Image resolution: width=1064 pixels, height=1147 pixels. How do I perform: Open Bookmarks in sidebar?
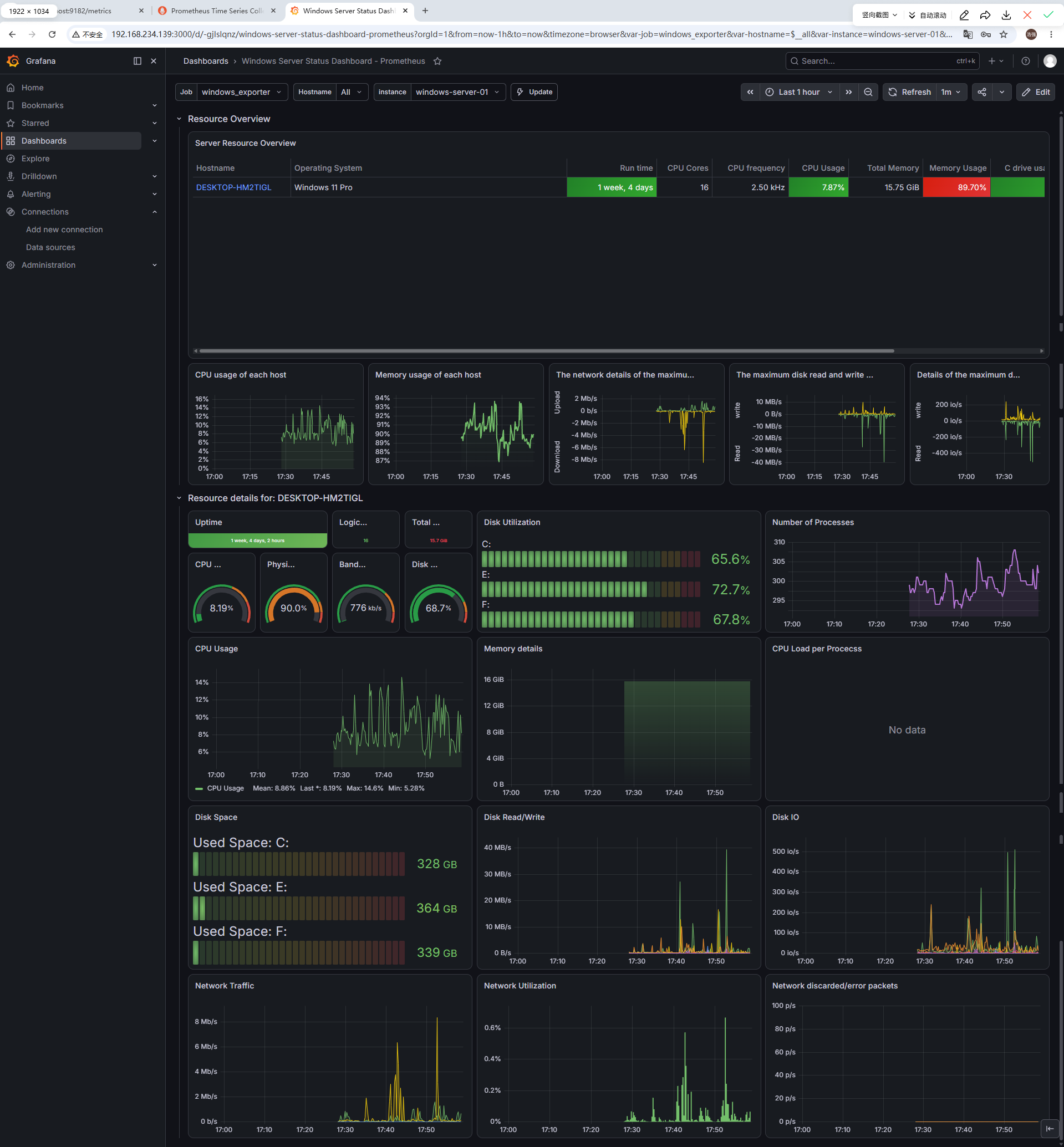point(43,105)
